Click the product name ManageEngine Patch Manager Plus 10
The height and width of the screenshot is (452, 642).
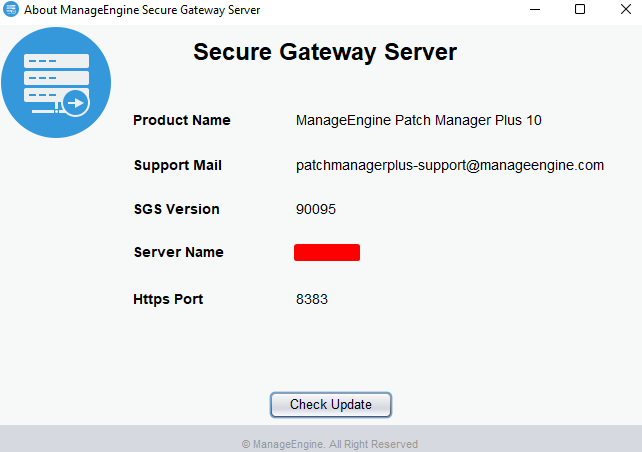(418, 120)
